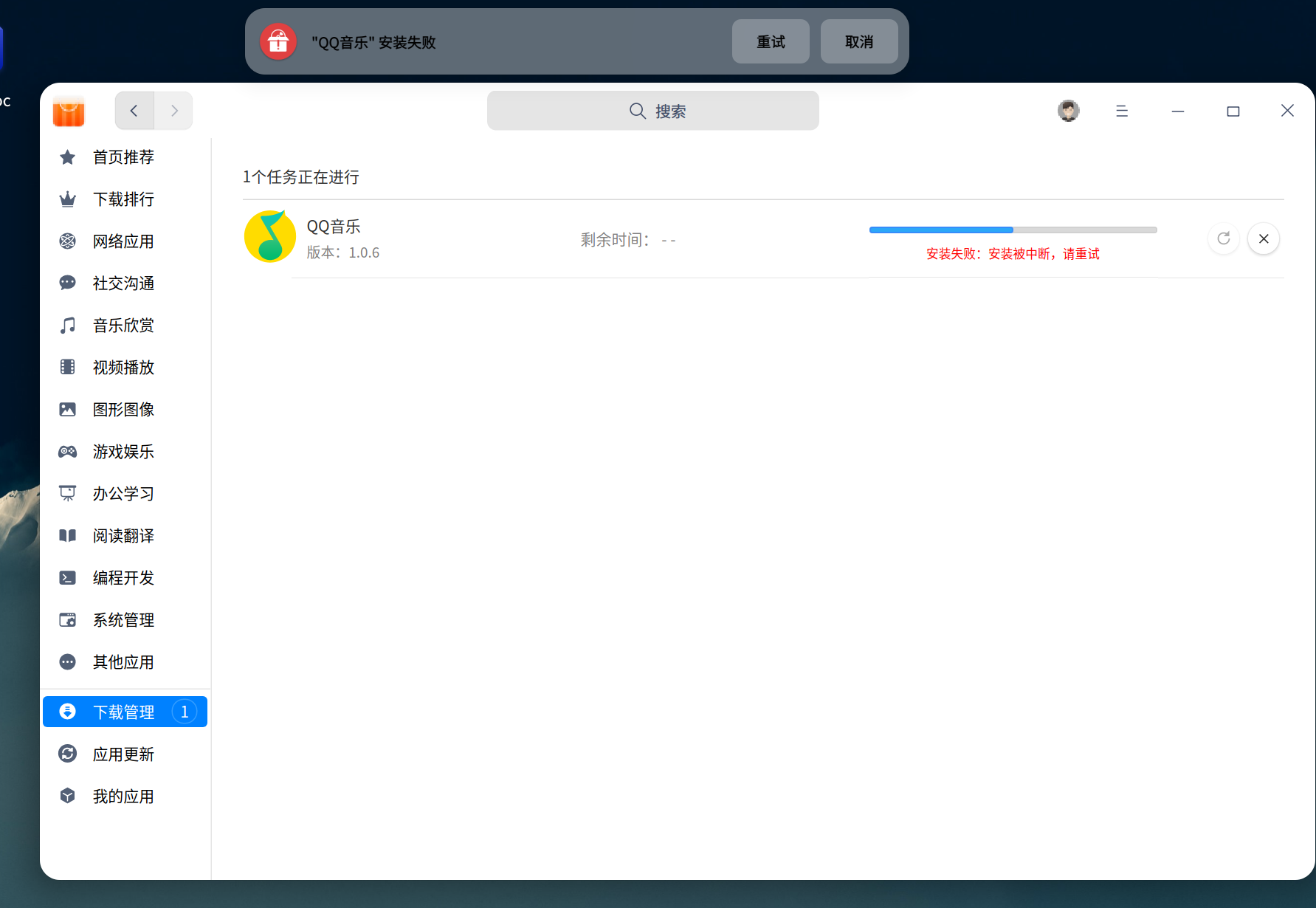Select 其他应用 in sidebar
The height and width of the screenshot is (908, 1316).
(x=125, y=662)
